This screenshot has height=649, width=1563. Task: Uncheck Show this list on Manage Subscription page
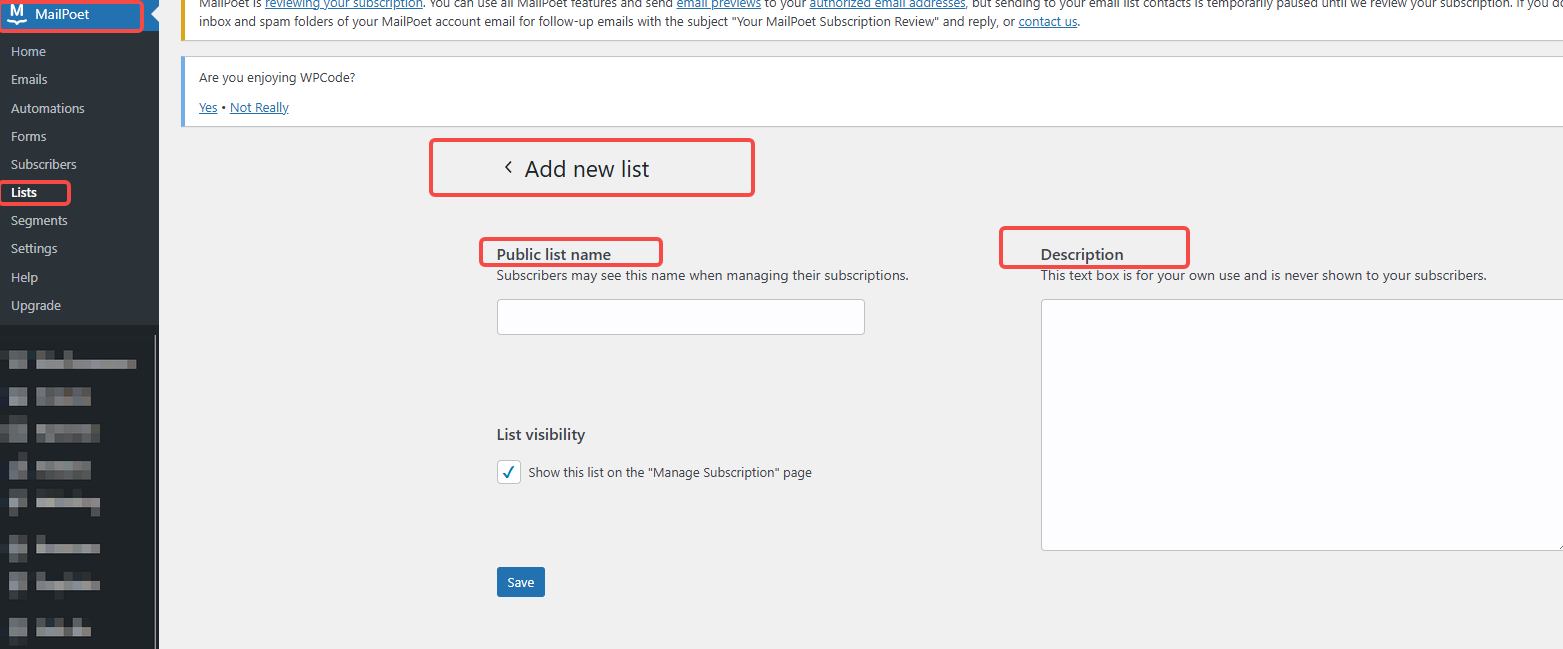pos(509,472)
